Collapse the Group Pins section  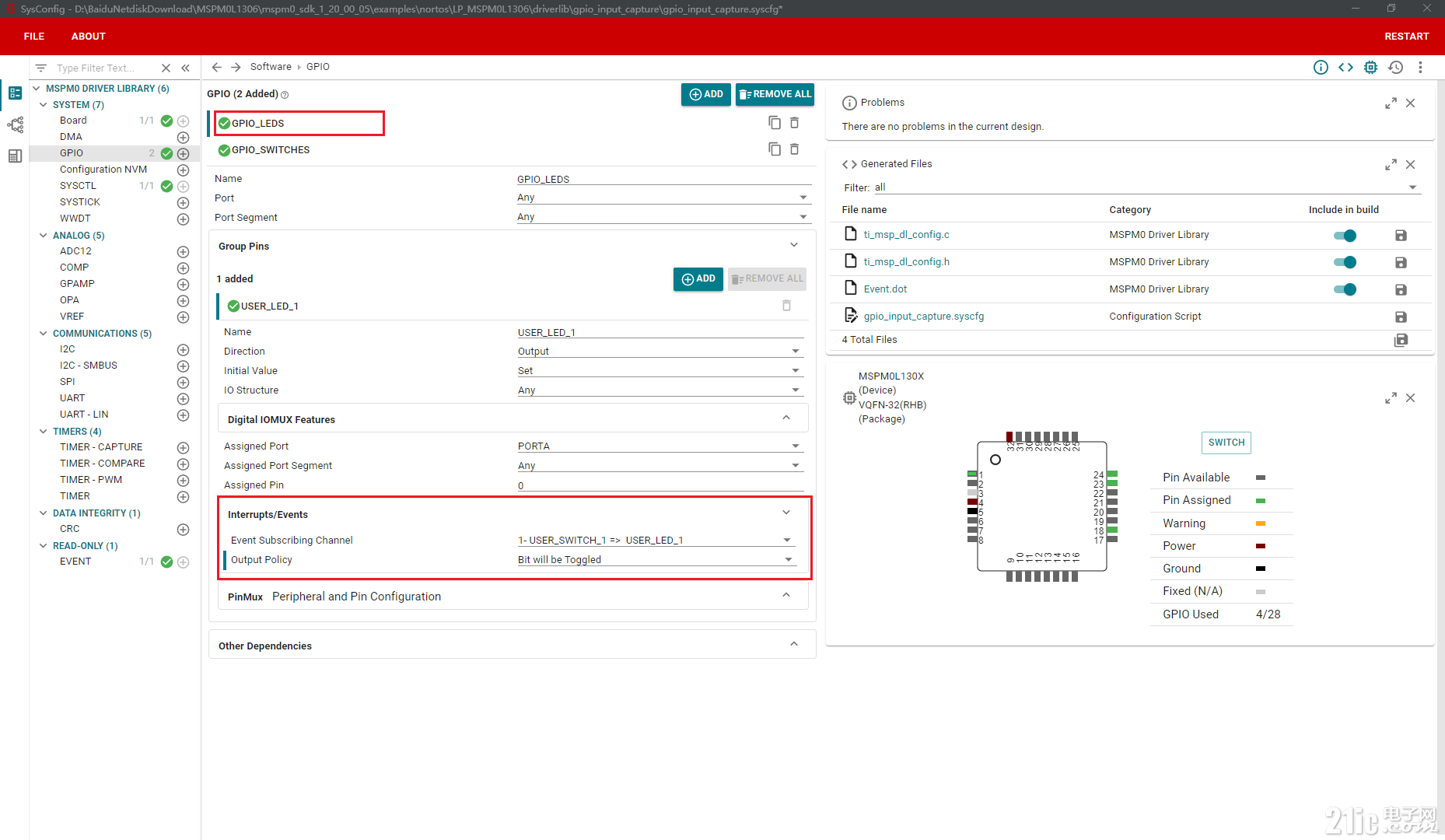point(794,245)
